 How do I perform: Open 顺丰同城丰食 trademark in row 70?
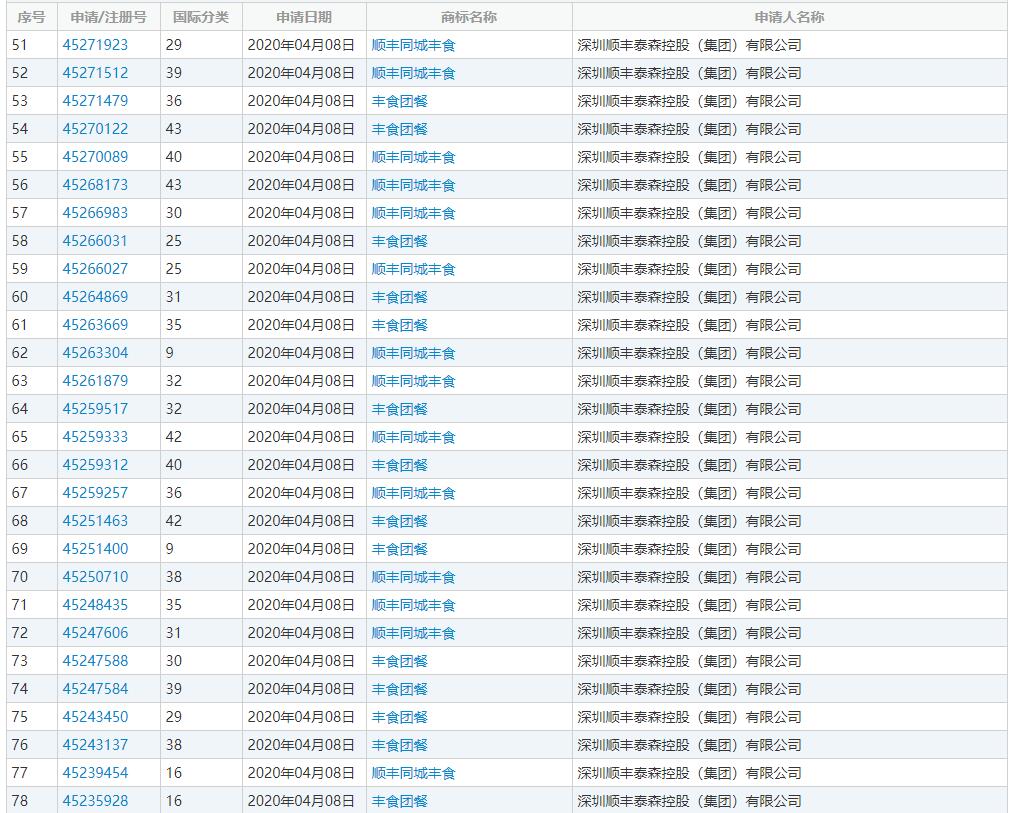point(413,577)
